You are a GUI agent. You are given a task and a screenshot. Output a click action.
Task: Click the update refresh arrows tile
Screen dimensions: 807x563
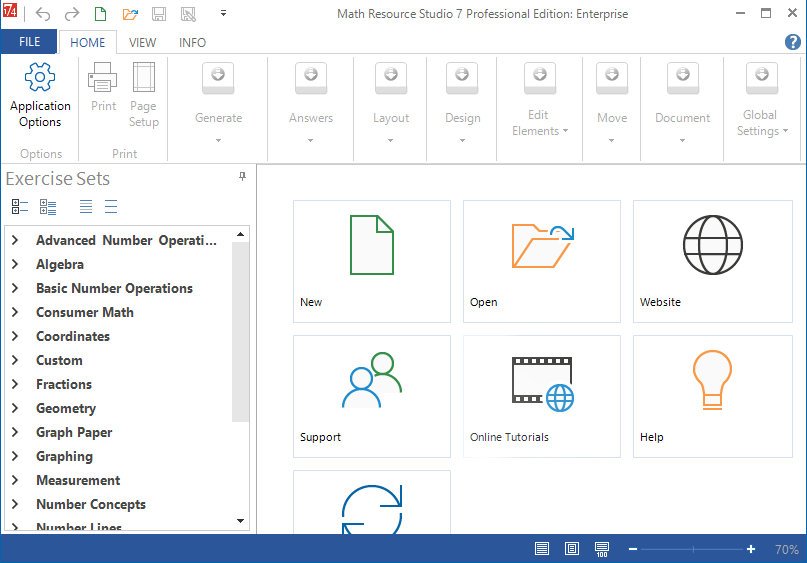click(372, 502)
